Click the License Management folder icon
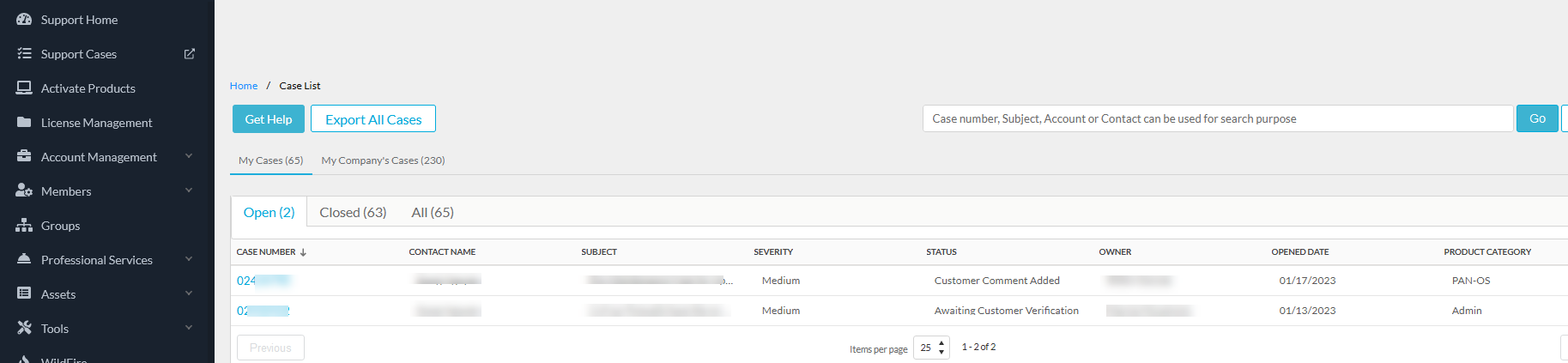This screenshot has width=1568, height=363. [24, 122]
